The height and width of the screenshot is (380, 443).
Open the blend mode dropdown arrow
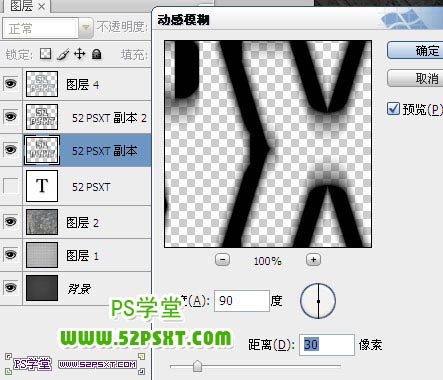[x=85, y=28]
